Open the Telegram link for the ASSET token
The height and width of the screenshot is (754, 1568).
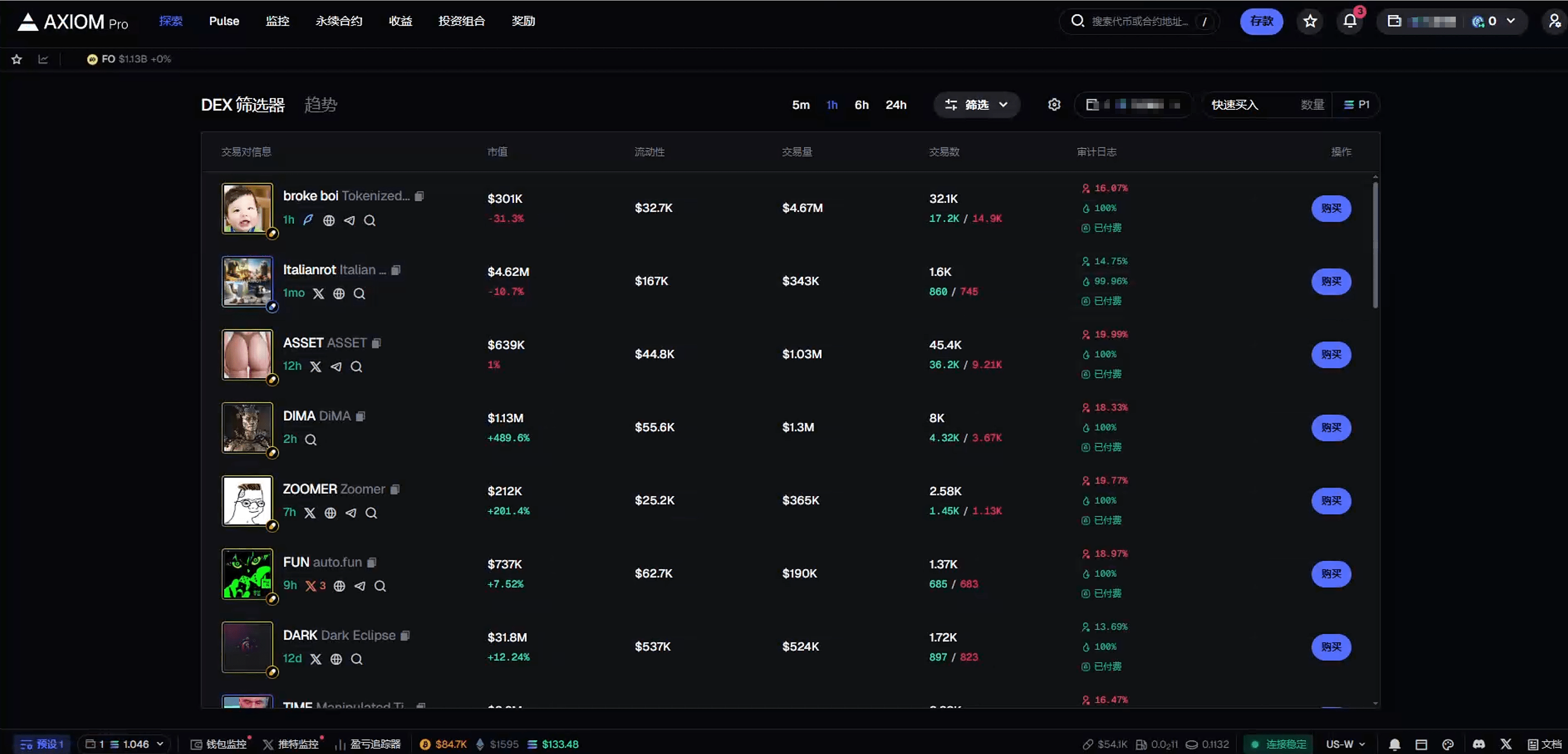tap(336, 367)
